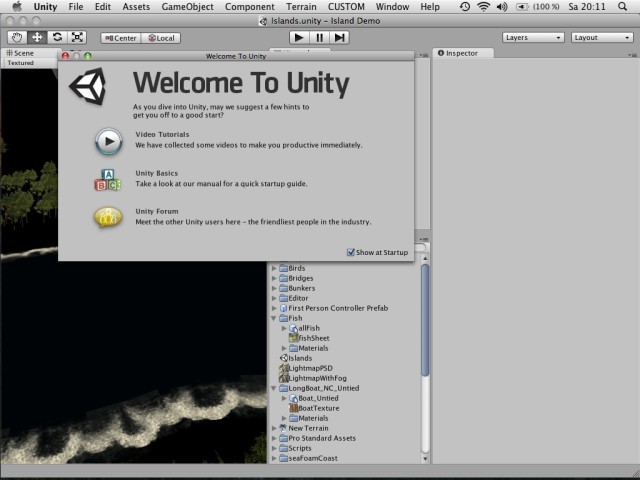Open the Assets menu

click(136, 7)
